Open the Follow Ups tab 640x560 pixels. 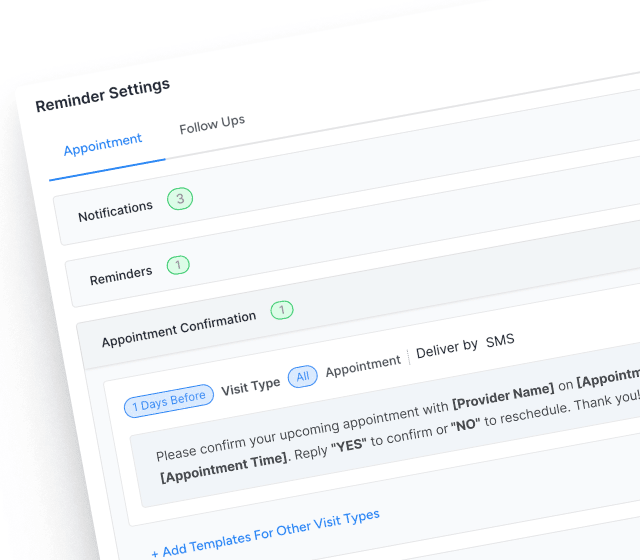pos(212,126)
